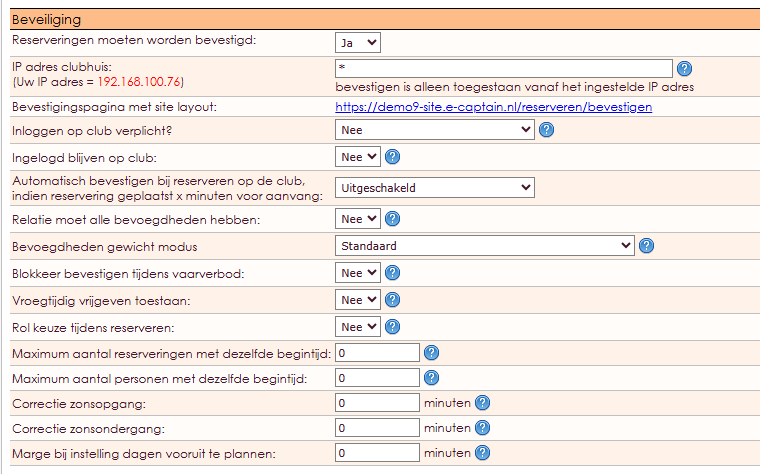The height and width of the screenshot is (474, 768).
Task: Open help for Blokkeer bevestigen tijdens vaarverbod
Action: (392, 273)
